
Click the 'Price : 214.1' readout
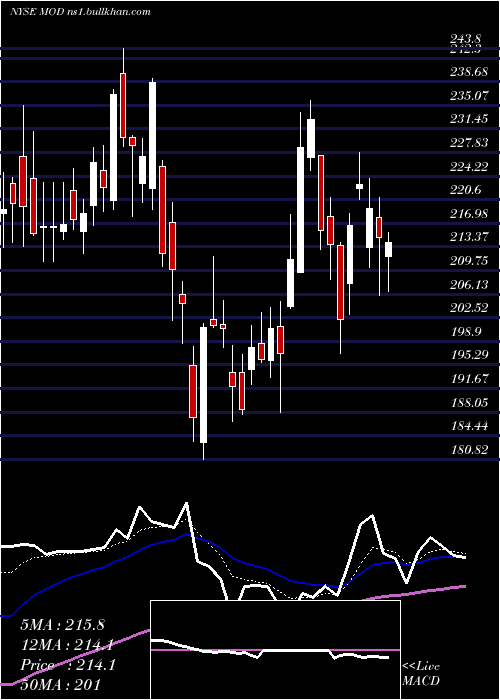(68, 665)
